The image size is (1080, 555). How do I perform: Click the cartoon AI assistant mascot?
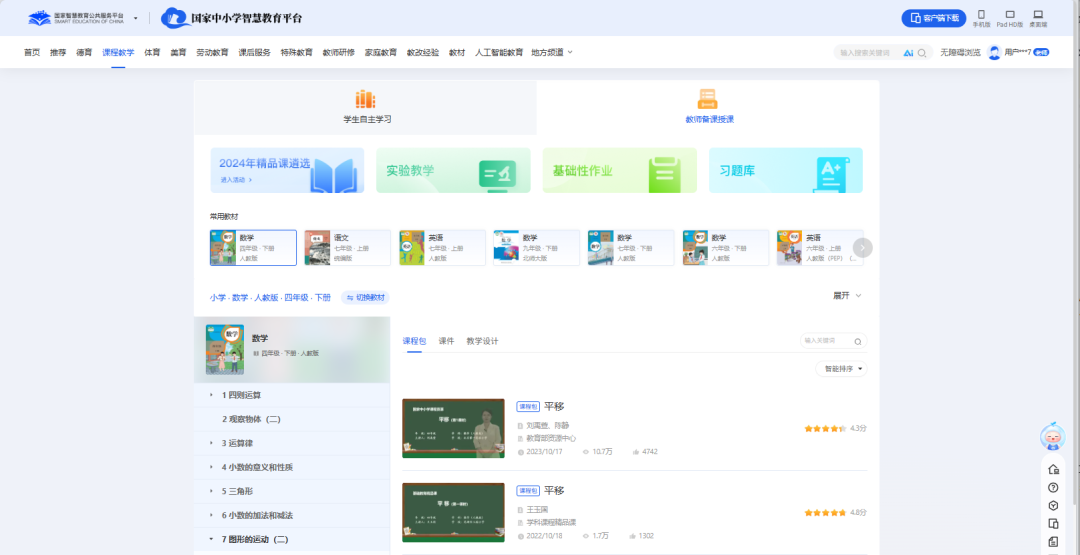pyautogui.click(x=1052, y=436)
